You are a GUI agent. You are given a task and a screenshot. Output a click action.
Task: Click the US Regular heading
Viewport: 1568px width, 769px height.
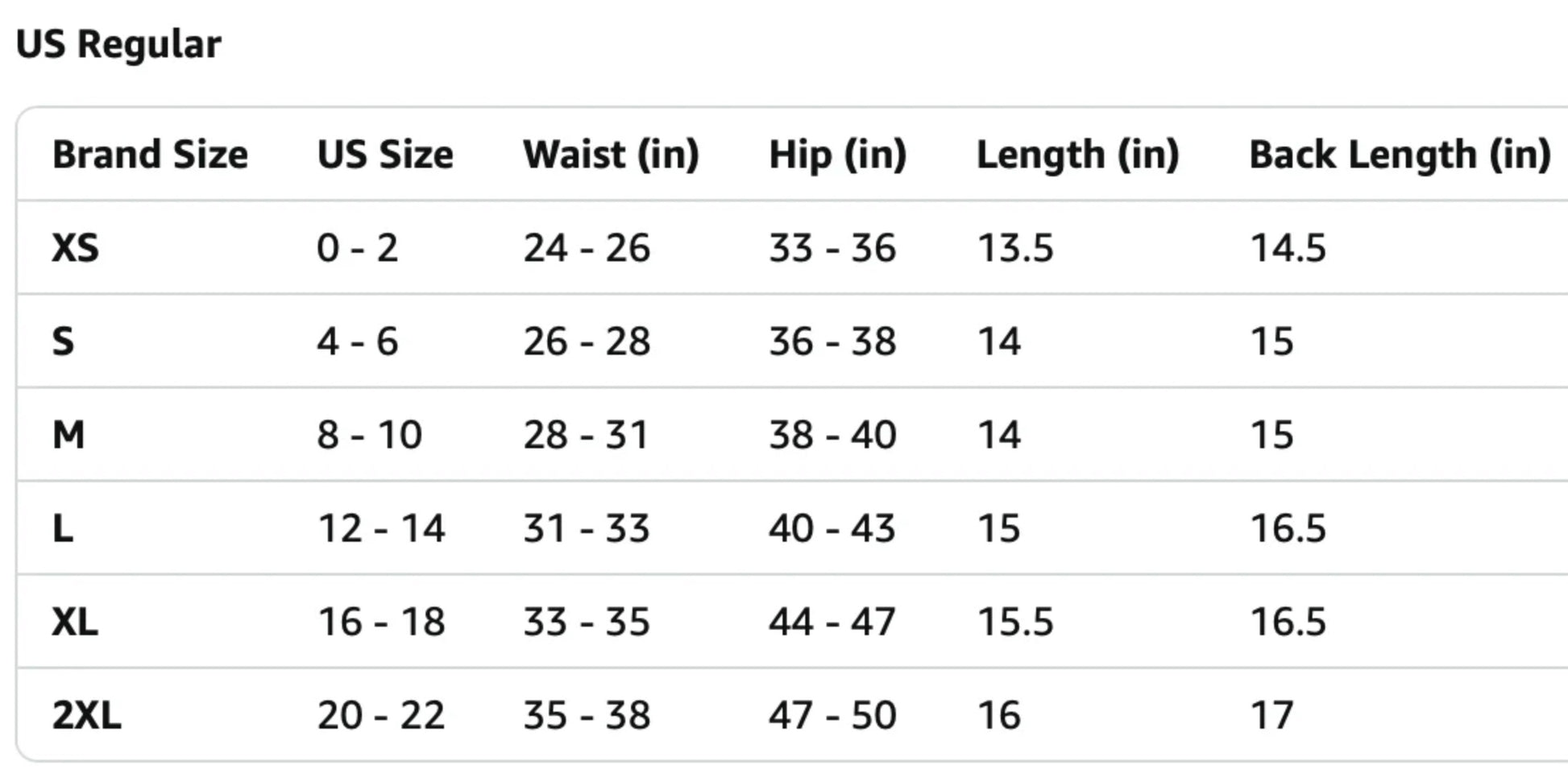click(x=118, y=44)
